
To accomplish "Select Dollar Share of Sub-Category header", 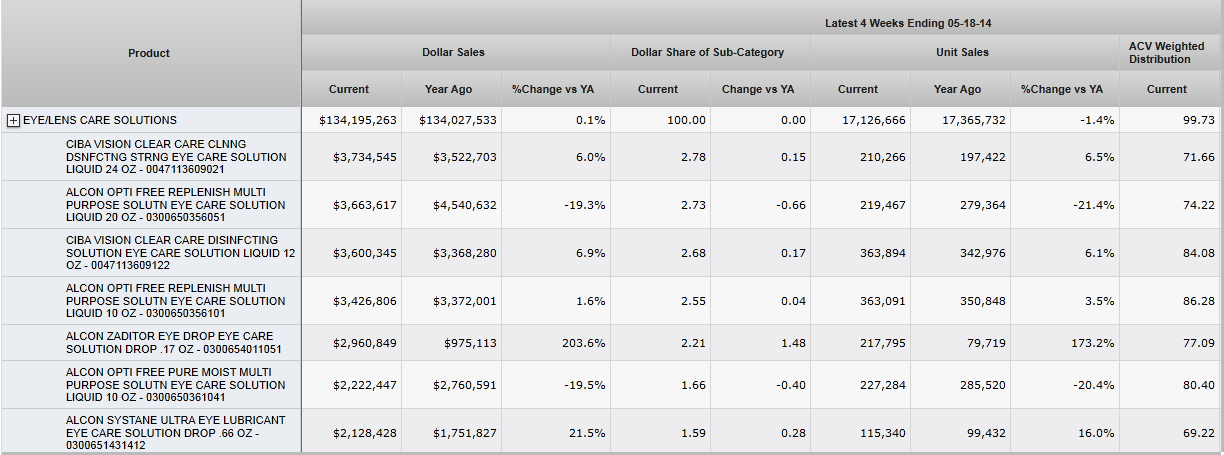I will coord(707,52).
